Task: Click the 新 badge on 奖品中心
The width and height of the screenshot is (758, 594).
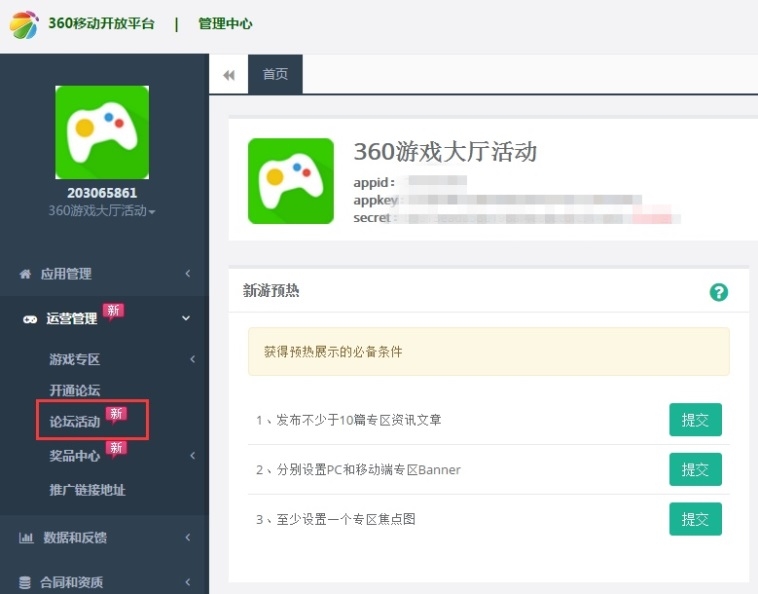Action: click(116, 449)
